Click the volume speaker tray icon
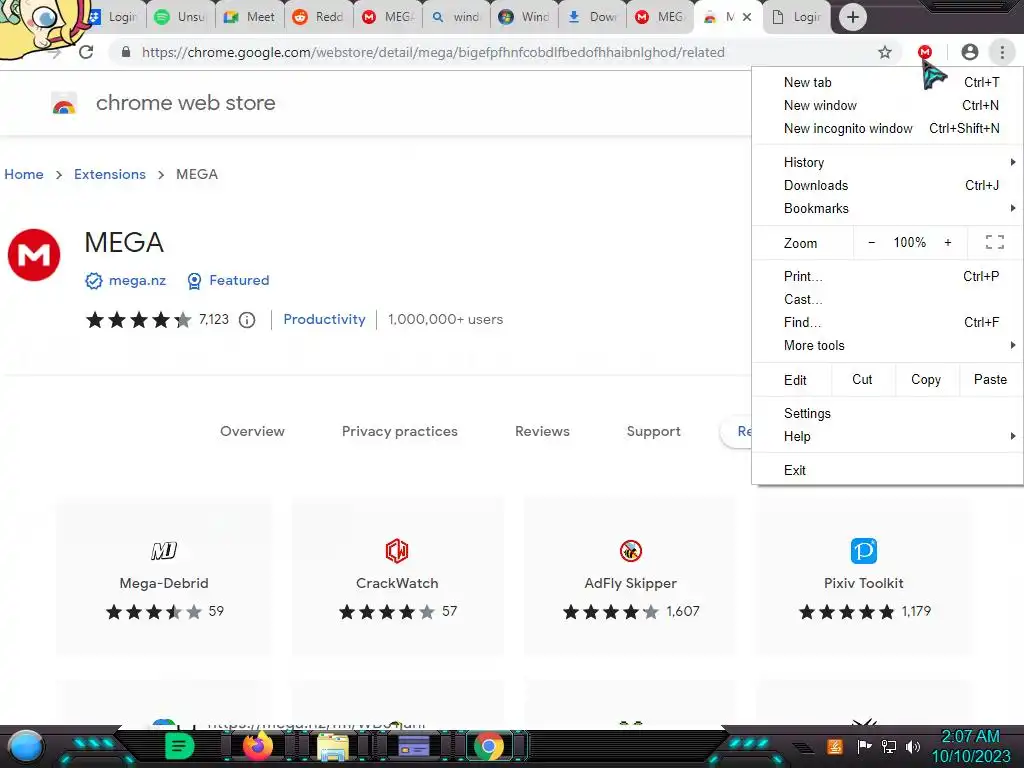The image size is (1024, 768). coord(913,746)
